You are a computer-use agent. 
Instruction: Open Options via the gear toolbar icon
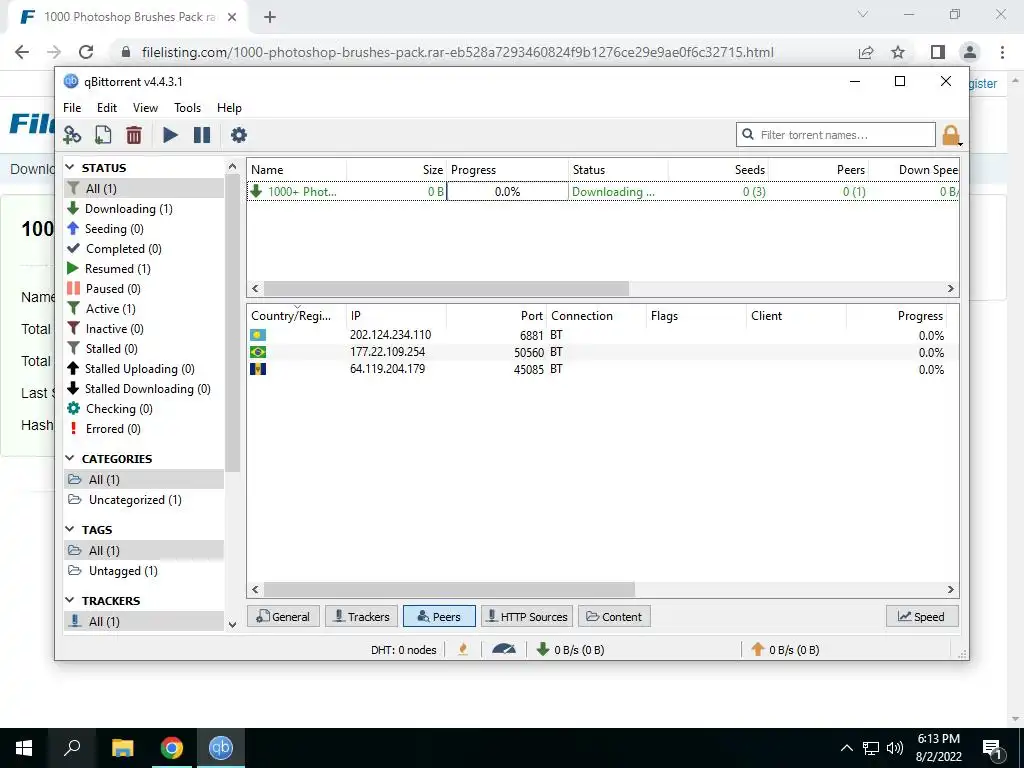239,135
